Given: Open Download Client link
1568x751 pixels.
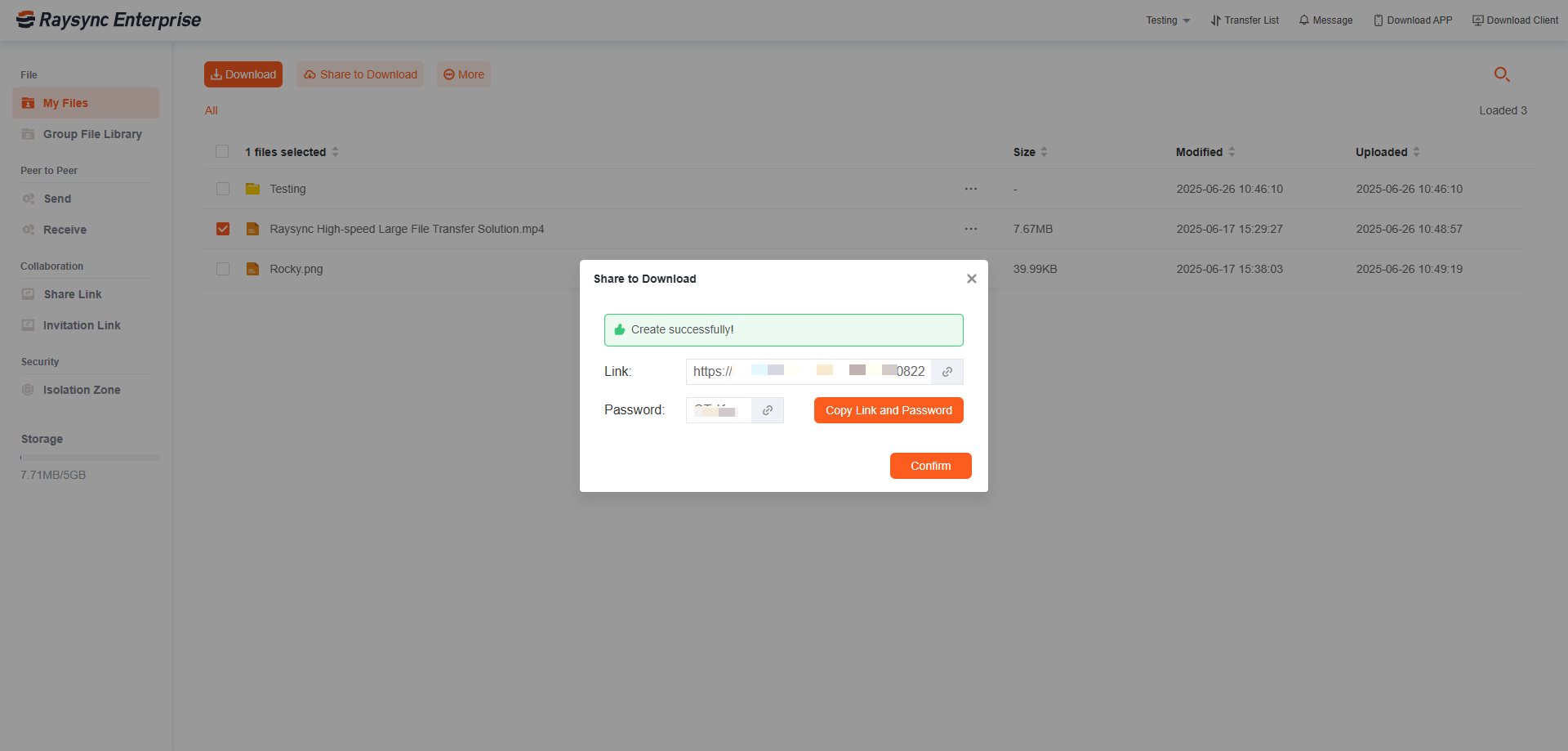Looking at the screenshot, I should click(x=1515, y=20).
